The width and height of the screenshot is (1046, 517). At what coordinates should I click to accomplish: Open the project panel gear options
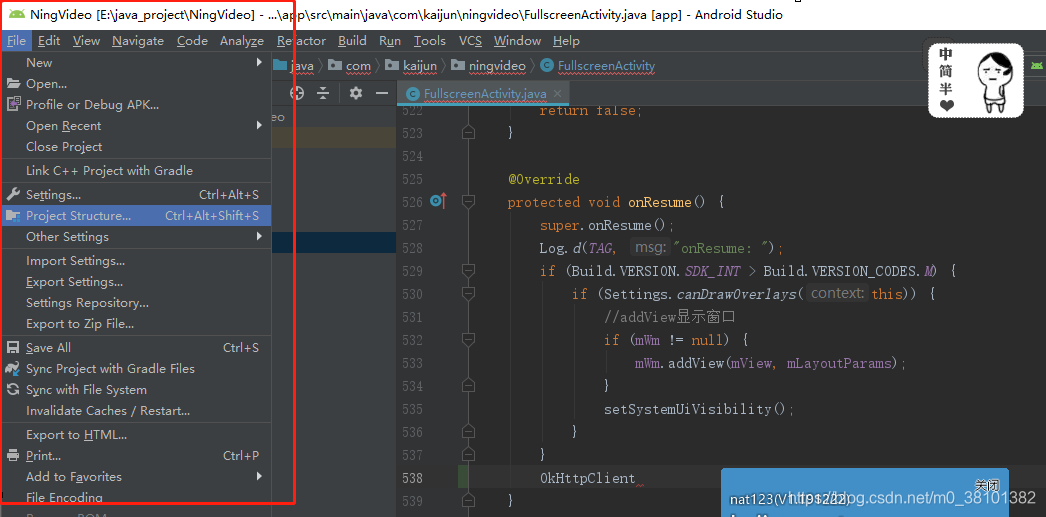(x=356, y=93)
